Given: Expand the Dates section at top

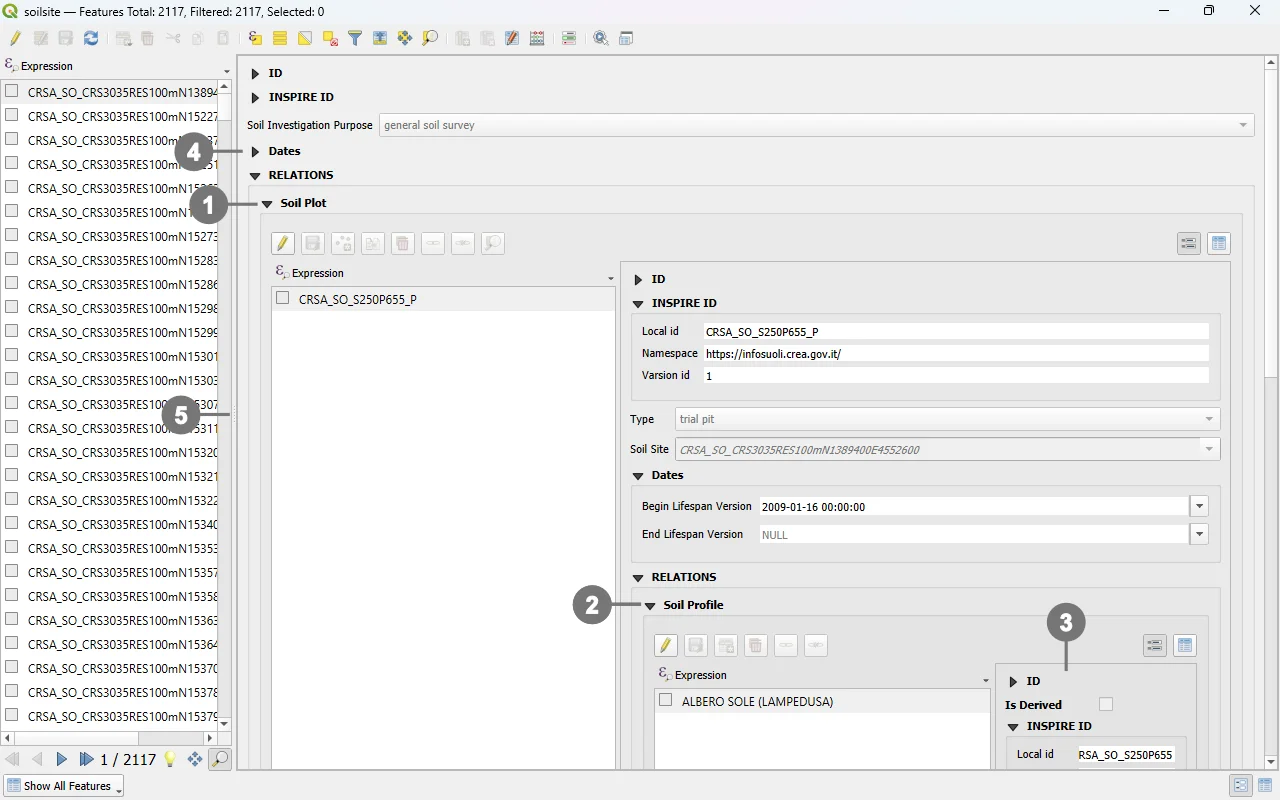Looking at the screenshot, I should point(255,151).
